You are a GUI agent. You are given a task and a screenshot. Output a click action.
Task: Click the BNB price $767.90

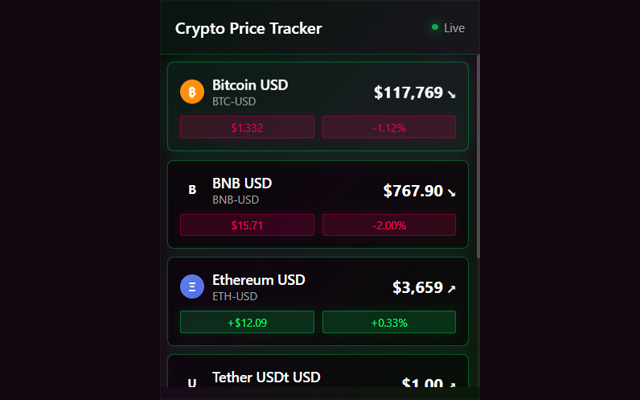(413, 191)
